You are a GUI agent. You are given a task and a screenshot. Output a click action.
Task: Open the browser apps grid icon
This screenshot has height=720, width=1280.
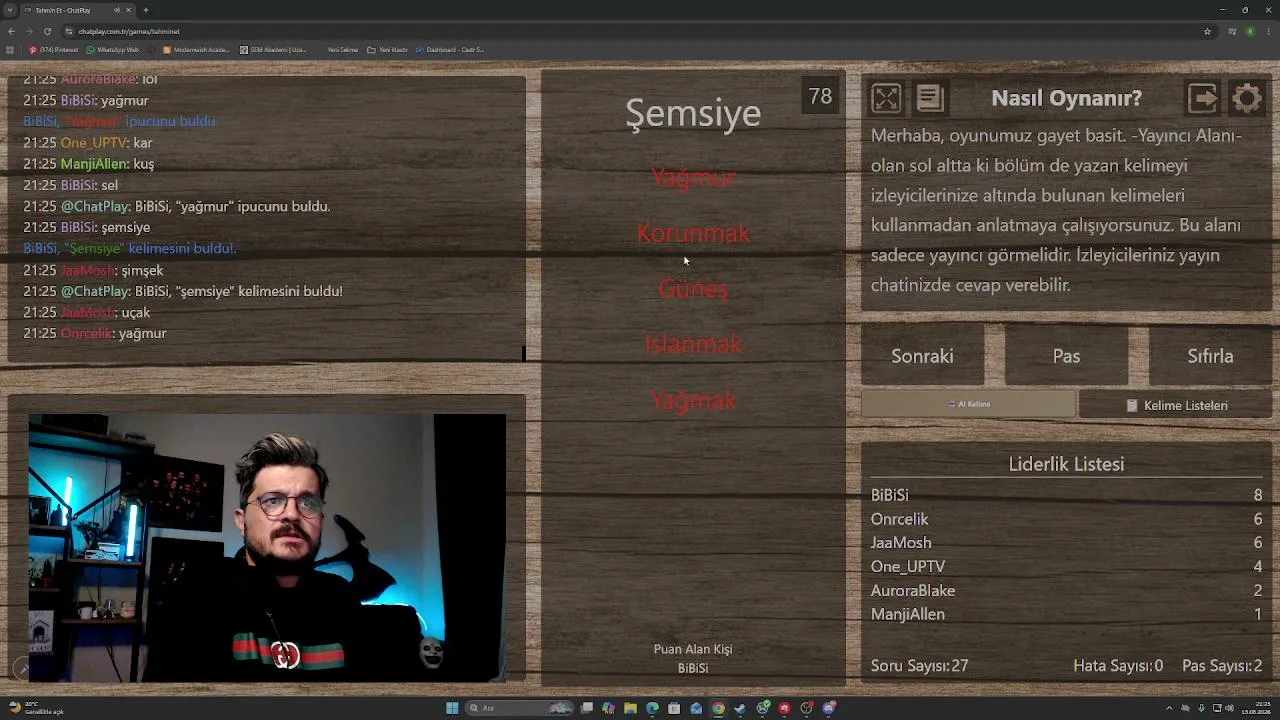tap(10, 49)
